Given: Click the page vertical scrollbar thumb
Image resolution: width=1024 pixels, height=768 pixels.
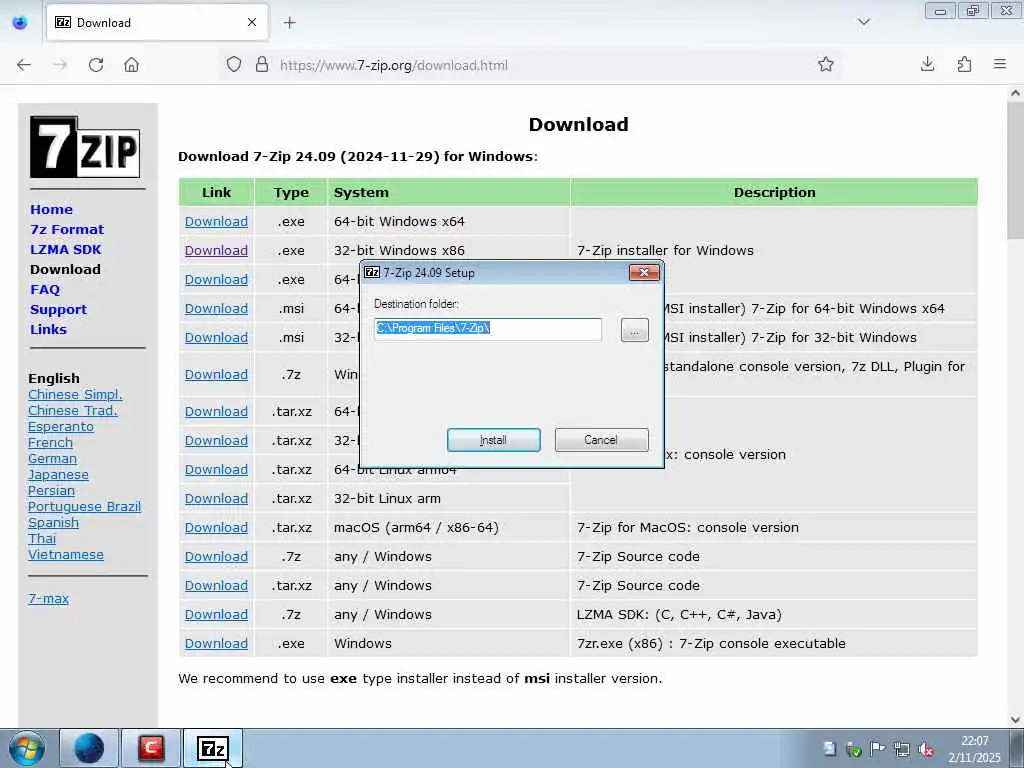Looking at the screenshot, I should 1016,171.
